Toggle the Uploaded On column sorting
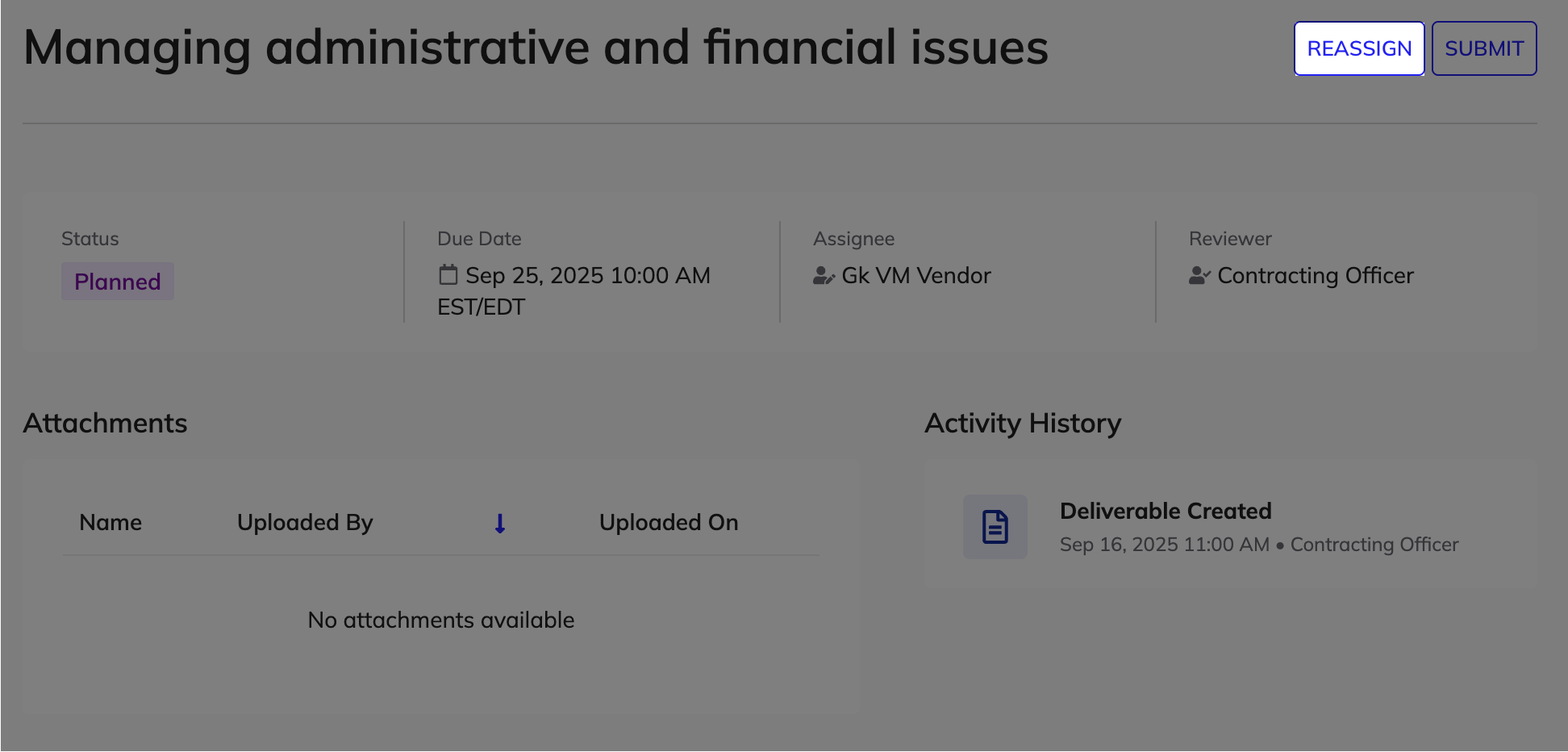The height and width of the screenshot is (752, 1568). (668, 522)
